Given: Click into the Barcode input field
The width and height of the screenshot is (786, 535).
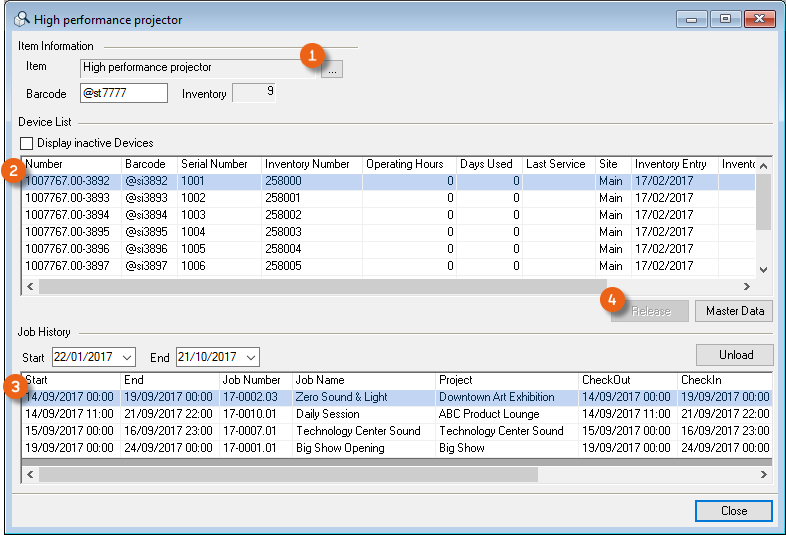Looking at the screenshot, I should (123, 94).
